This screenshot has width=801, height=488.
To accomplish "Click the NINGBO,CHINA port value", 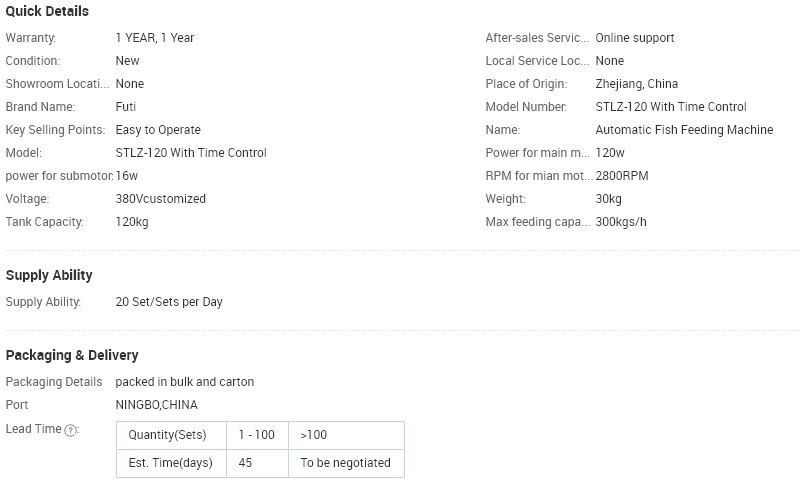I will (x=156, y=405).
